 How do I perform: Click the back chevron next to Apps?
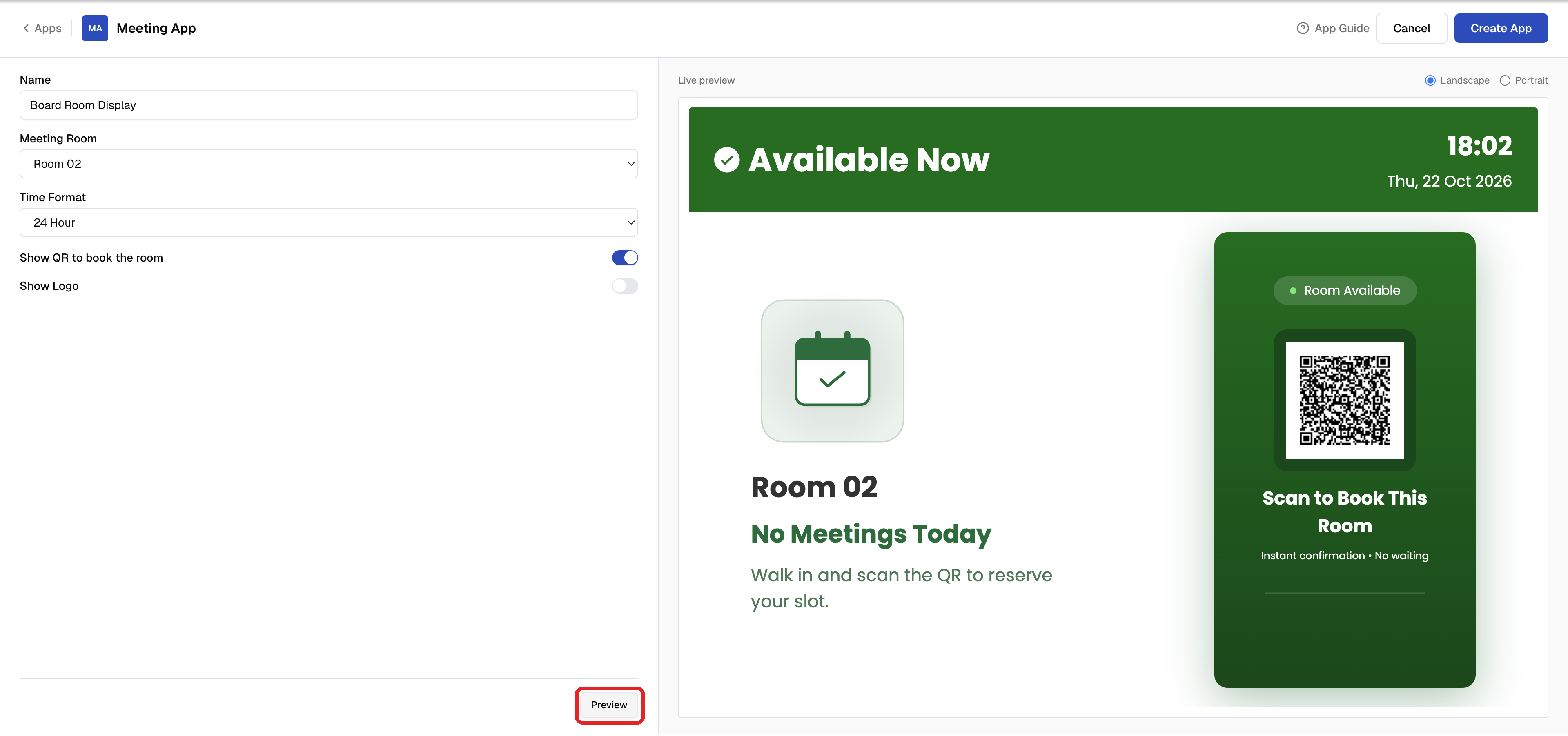coord(26,28)
